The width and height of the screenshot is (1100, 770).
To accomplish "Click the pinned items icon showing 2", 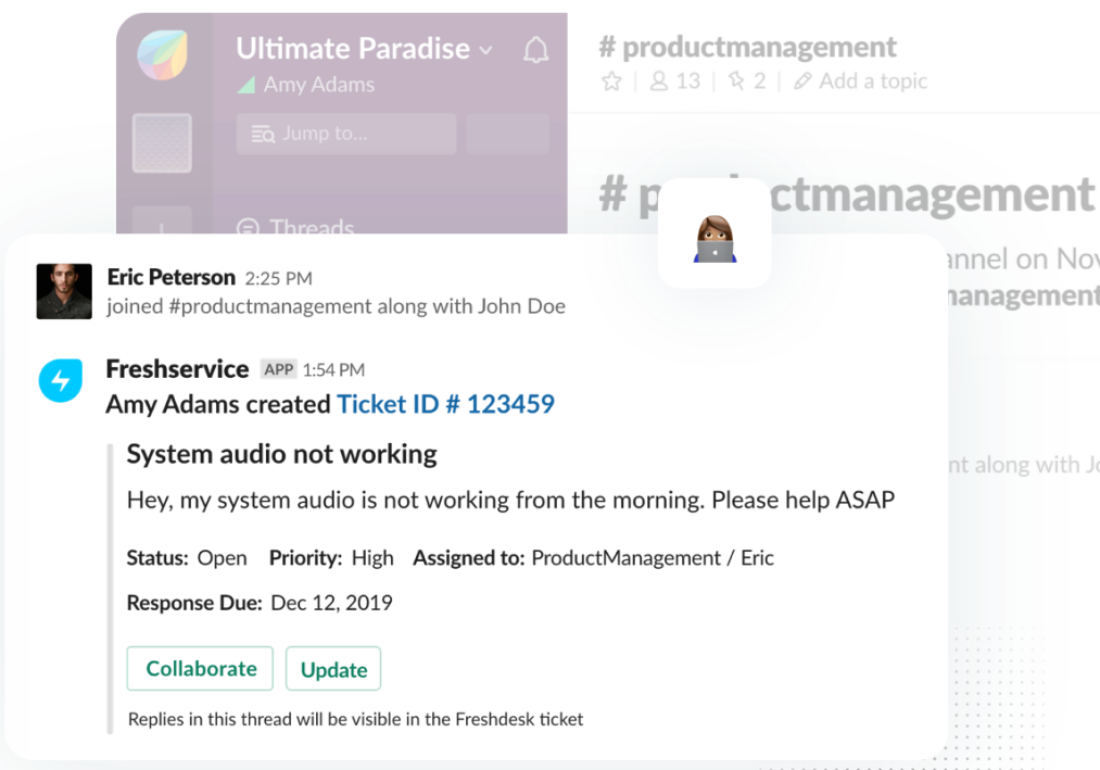I will coord(745,81).
